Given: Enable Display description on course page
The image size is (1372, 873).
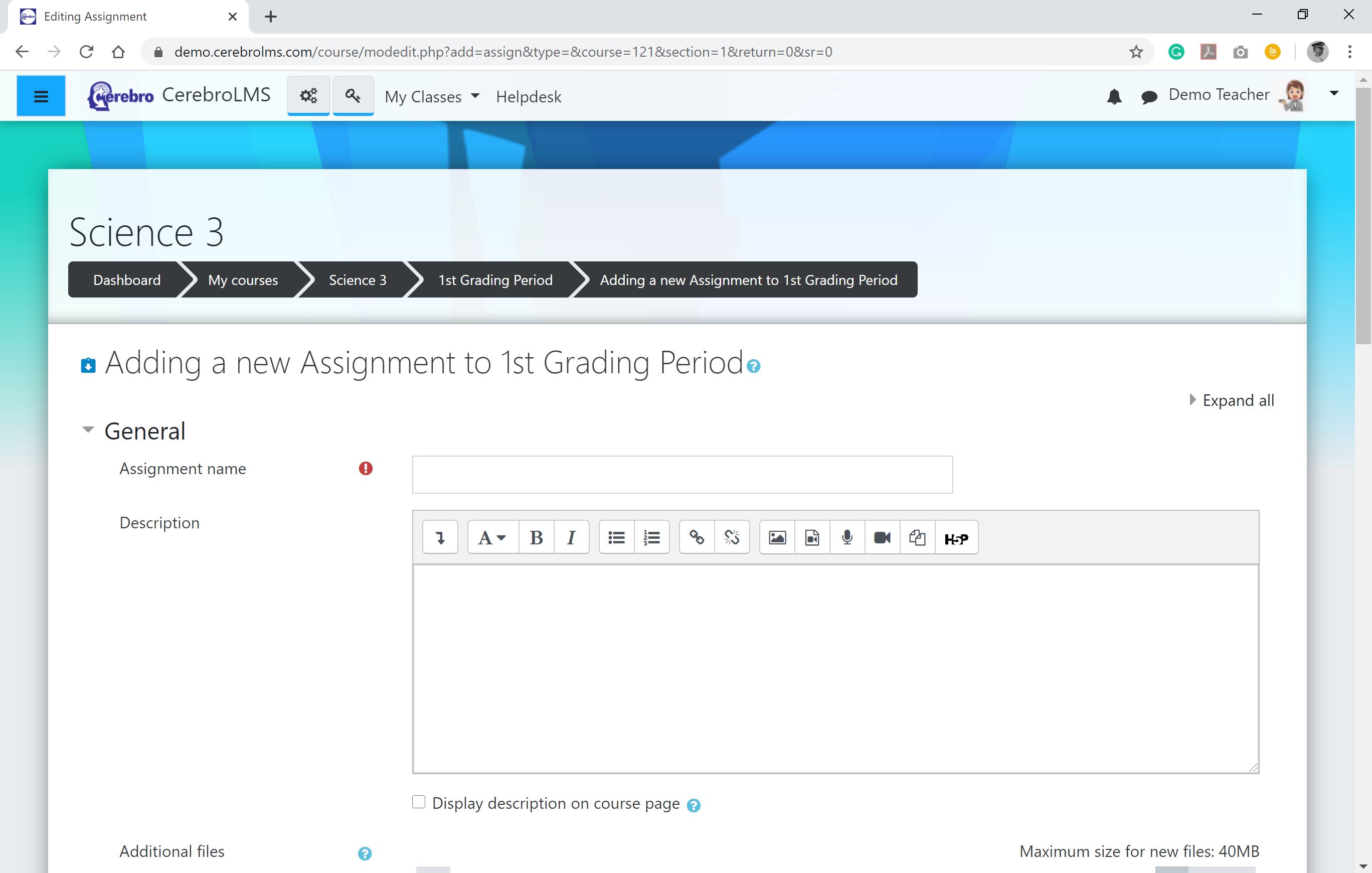Looking at the screenshot, I should click(x=419, y=802).
